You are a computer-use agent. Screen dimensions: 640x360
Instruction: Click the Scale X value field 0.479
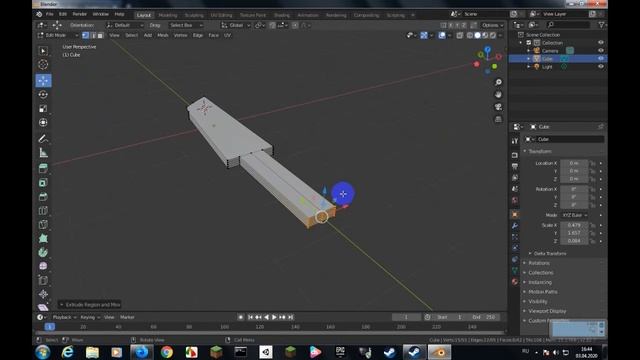point(574,225)
